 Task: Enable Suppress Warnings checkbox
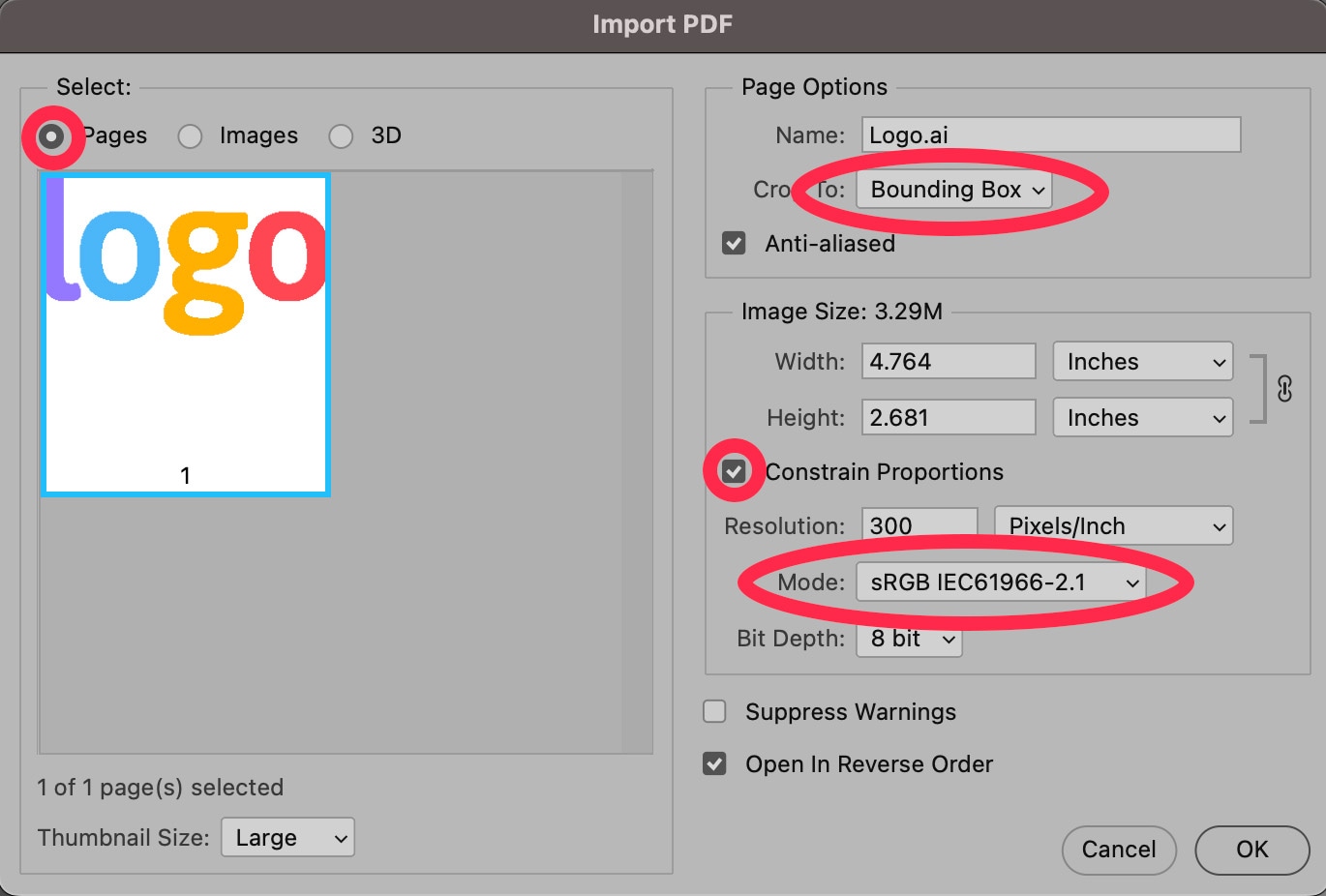(714, 712)
